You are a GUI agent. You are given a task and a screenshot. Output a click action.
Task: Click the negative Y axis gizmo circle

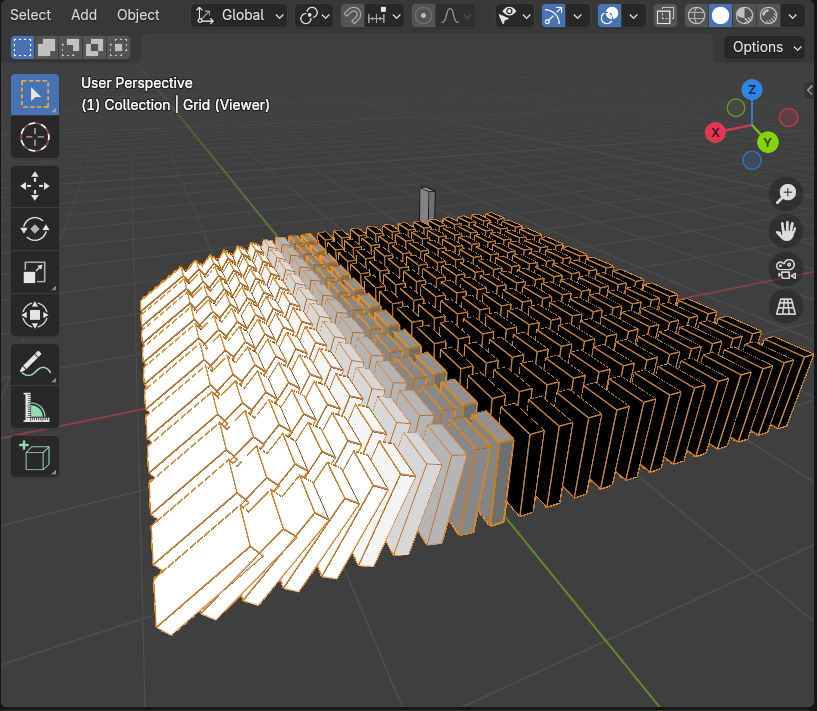click(x=736, y=108)
